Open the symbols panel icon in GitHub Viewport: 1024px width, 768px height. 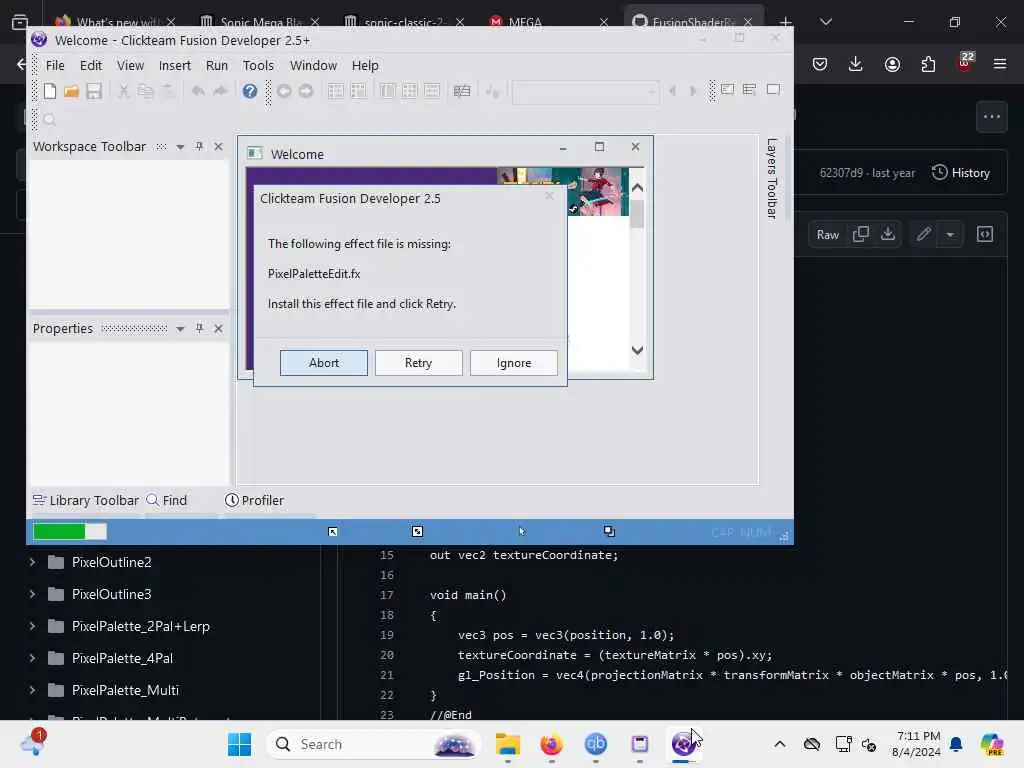[985, 234]
